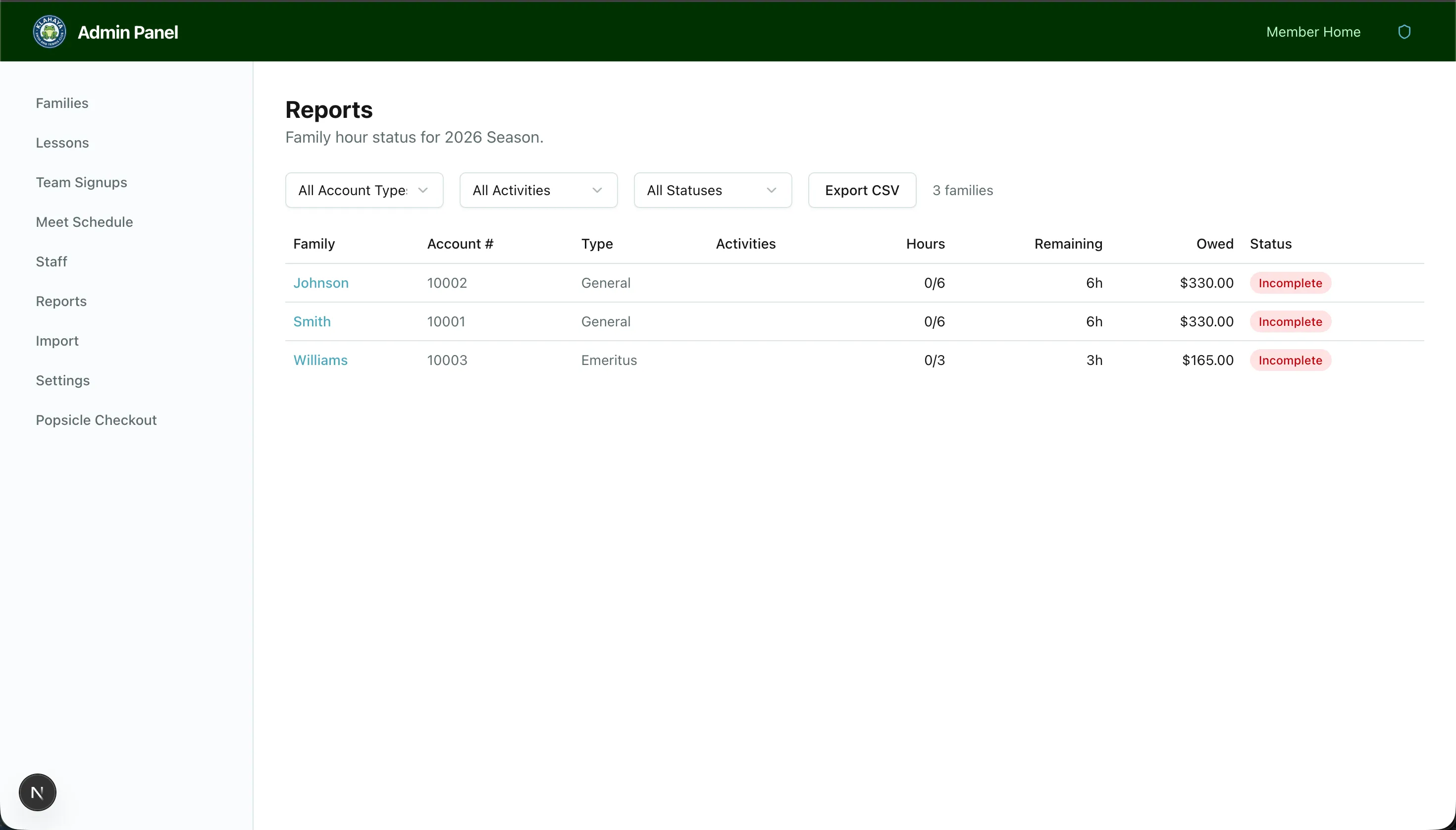Click the shield icon in header

(x=1404, y=32)
